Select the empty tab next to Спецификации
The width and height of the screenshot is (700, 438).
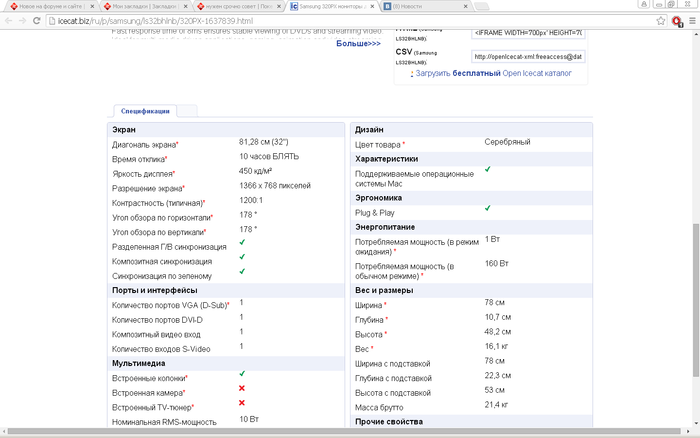tap(188, 111)
